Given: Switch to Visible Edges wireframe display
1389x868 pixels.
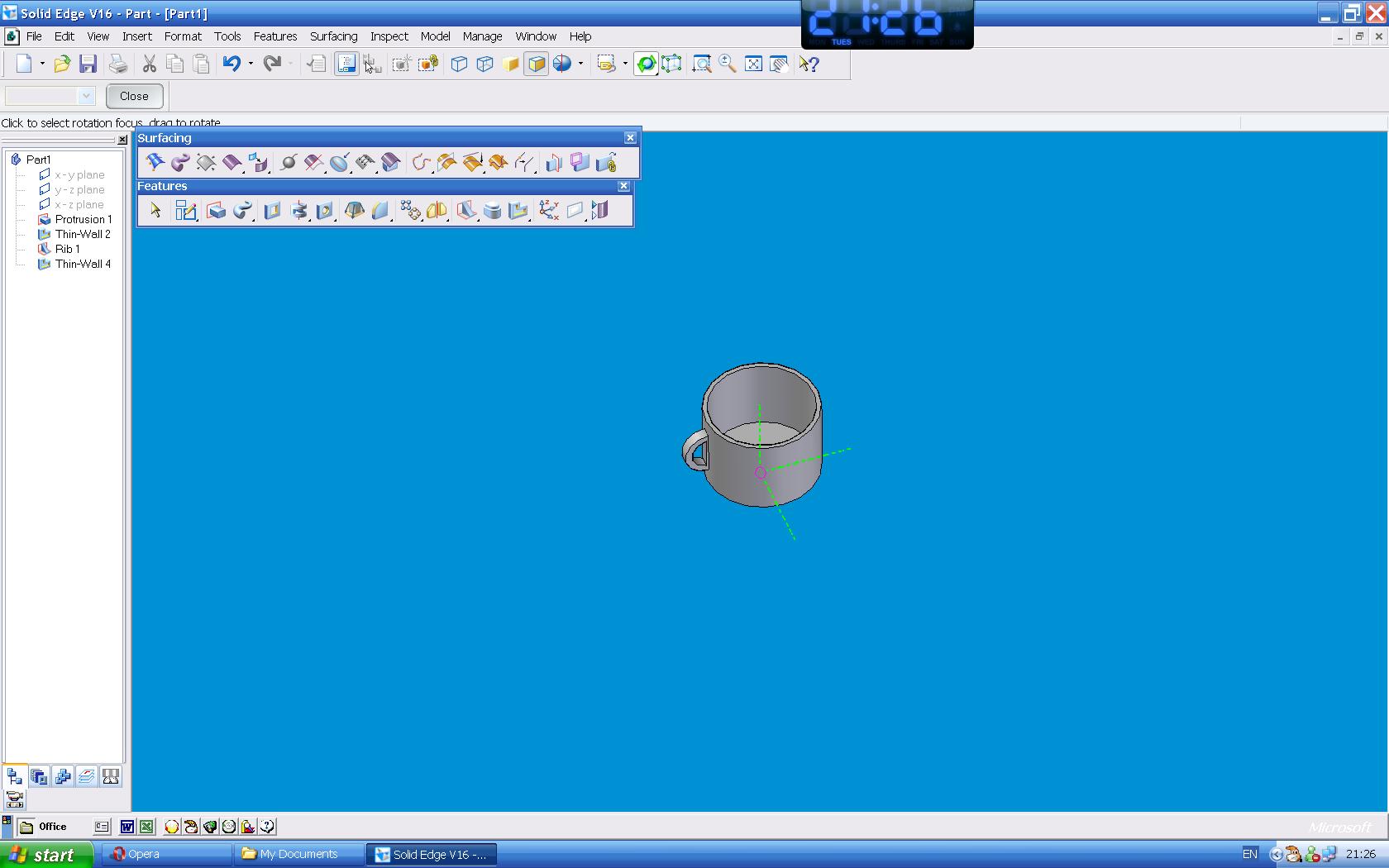Looking at the screenshot, I should click(460, 64).
